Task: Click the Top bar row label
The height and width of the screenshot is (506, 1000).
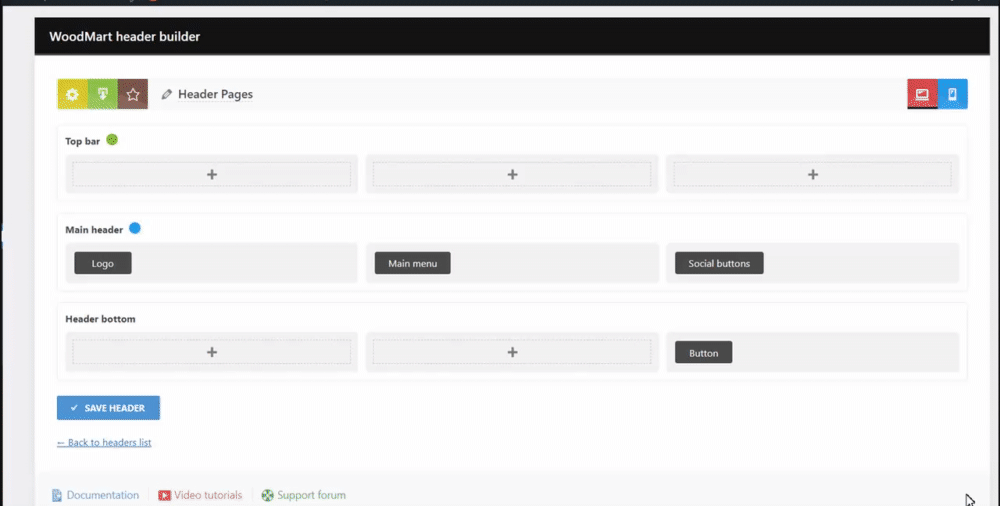Action: [x=82, y=141]
